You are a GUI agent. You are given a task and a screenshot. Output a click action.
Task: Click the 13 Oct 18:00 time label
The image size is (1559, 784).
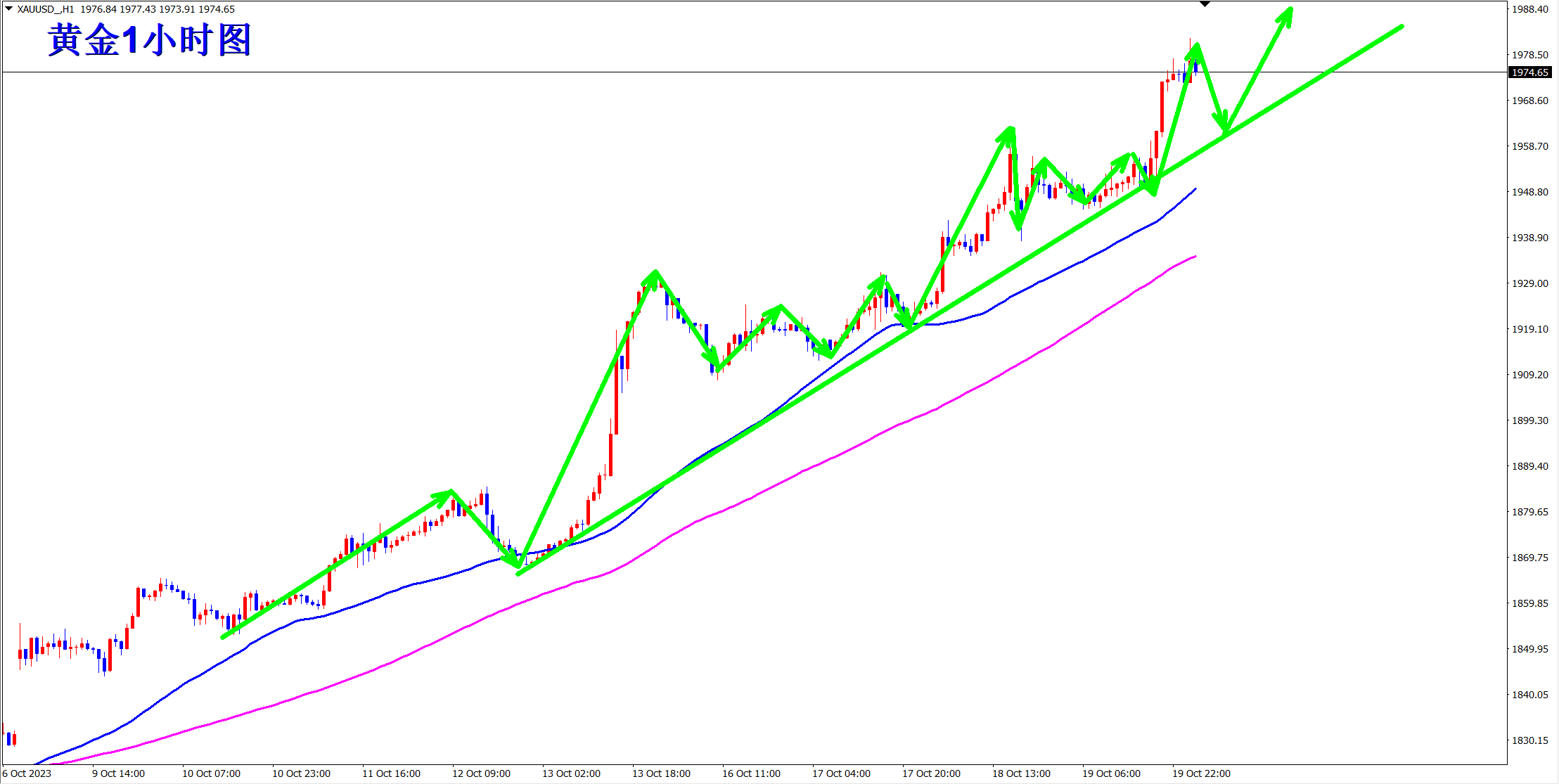click(661, 773)
